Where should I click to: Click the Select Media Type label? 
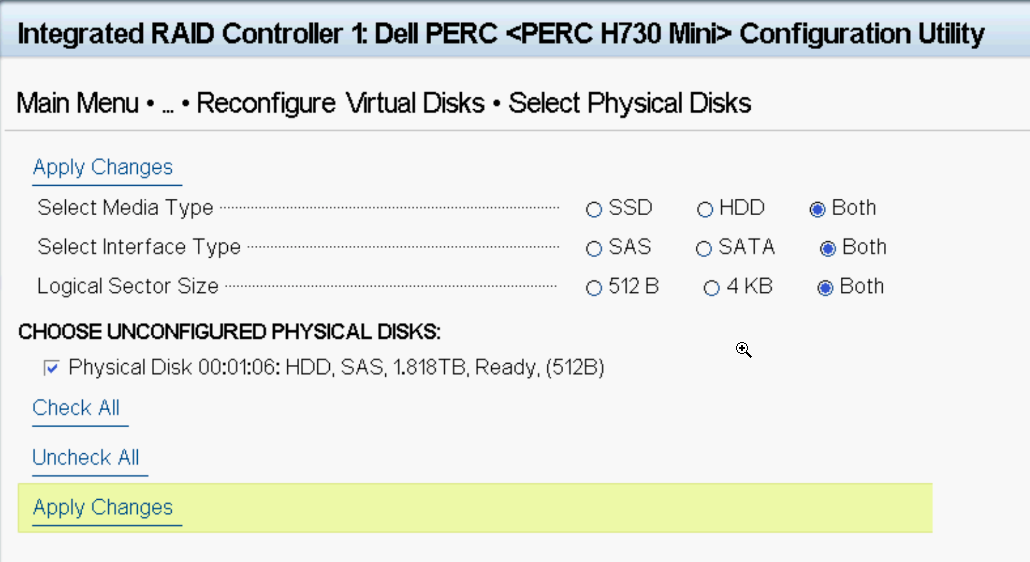click(x=125, y=207)
